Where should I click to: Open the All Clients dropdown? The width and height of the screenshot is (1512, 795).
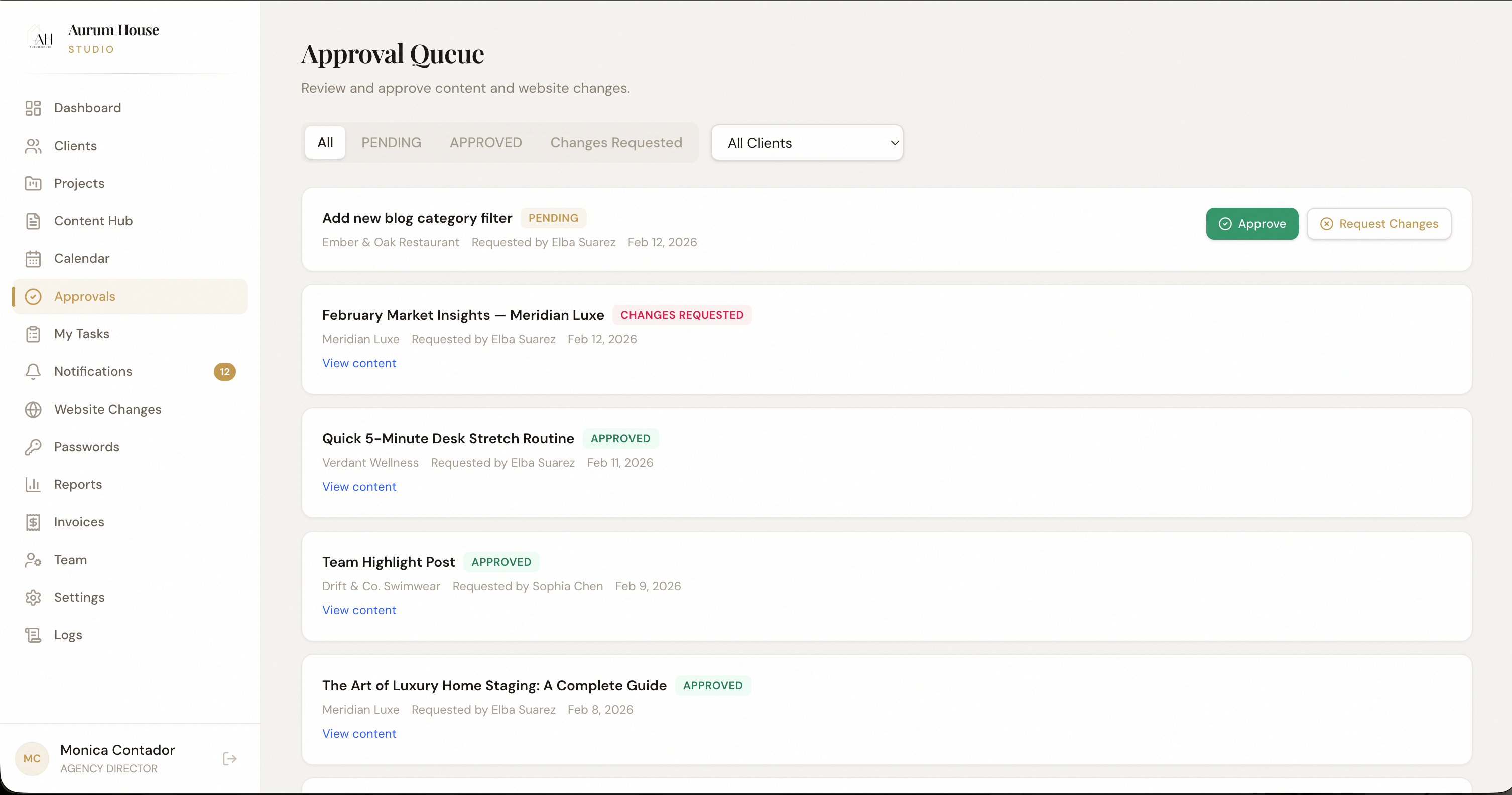(807, 142)
